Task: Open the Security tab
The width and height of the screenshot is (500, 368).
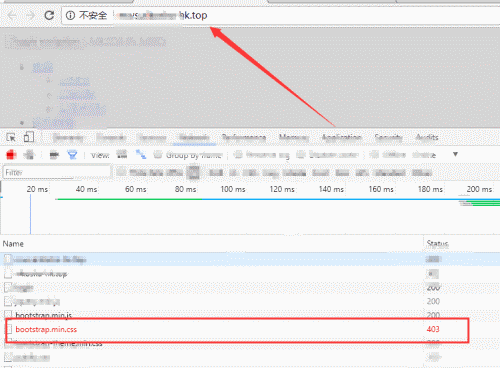Action: [x=388, y=137]
